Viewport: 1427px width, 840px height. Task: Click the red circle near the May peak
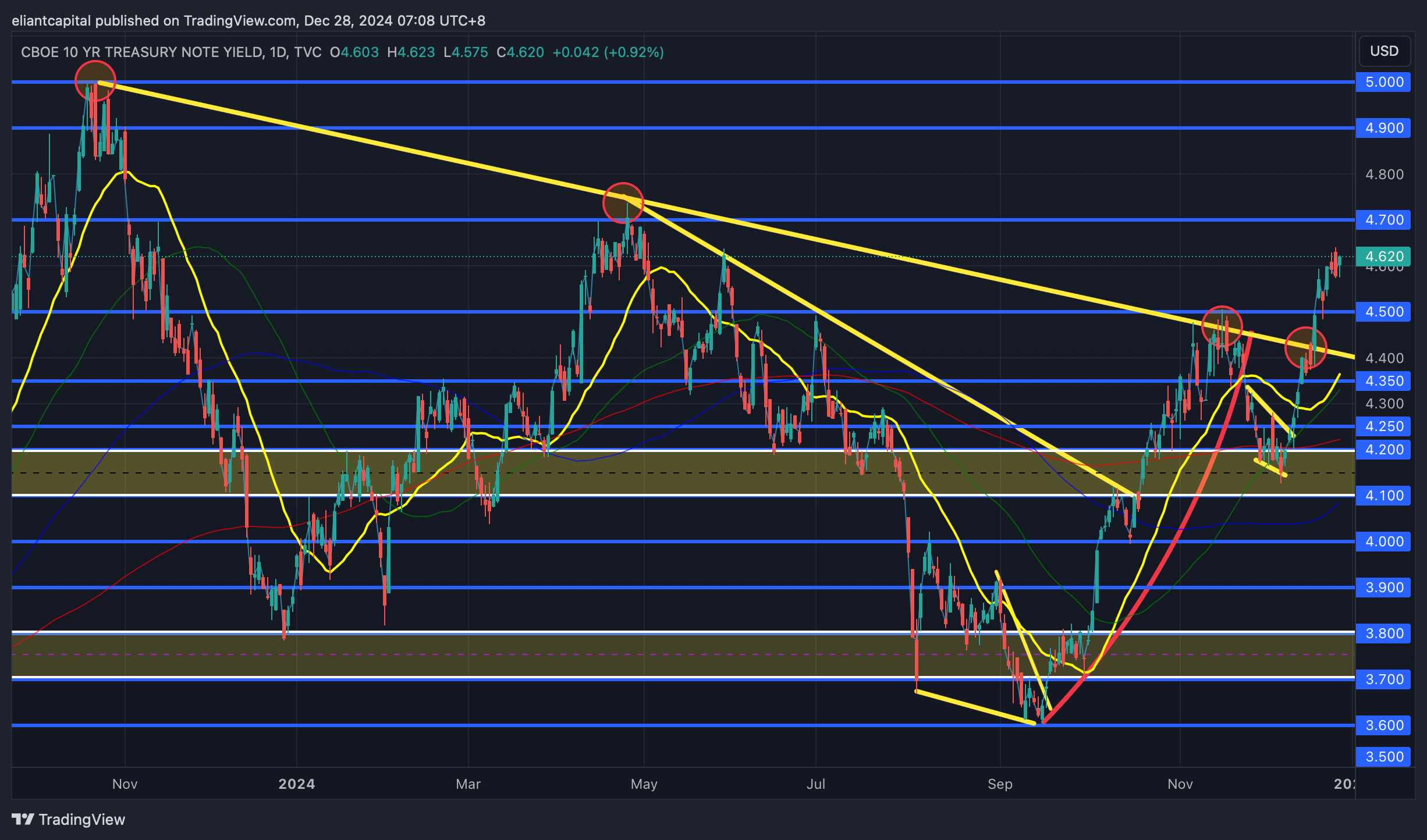coord(623,203)
